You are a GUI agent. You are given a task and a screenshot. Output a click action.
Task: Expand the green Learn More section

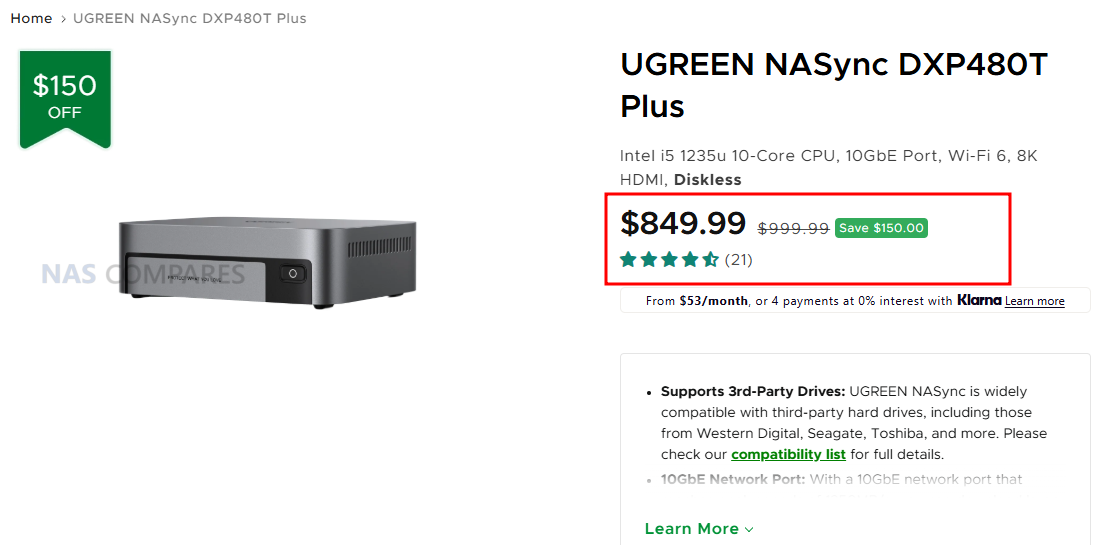tap(692, 529)
